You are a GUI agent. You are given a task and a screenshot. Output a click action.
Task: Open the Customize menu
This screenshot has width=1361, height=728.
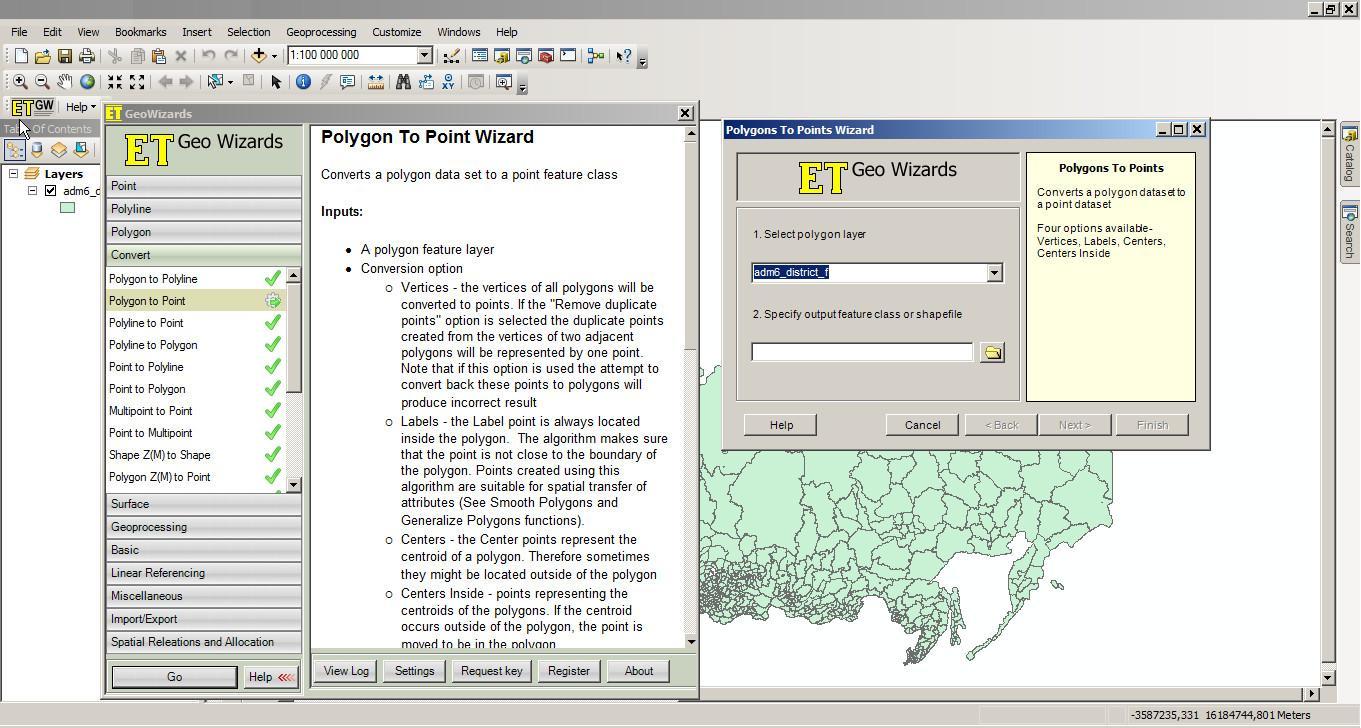pyautogui.click(x=397, y=32)
